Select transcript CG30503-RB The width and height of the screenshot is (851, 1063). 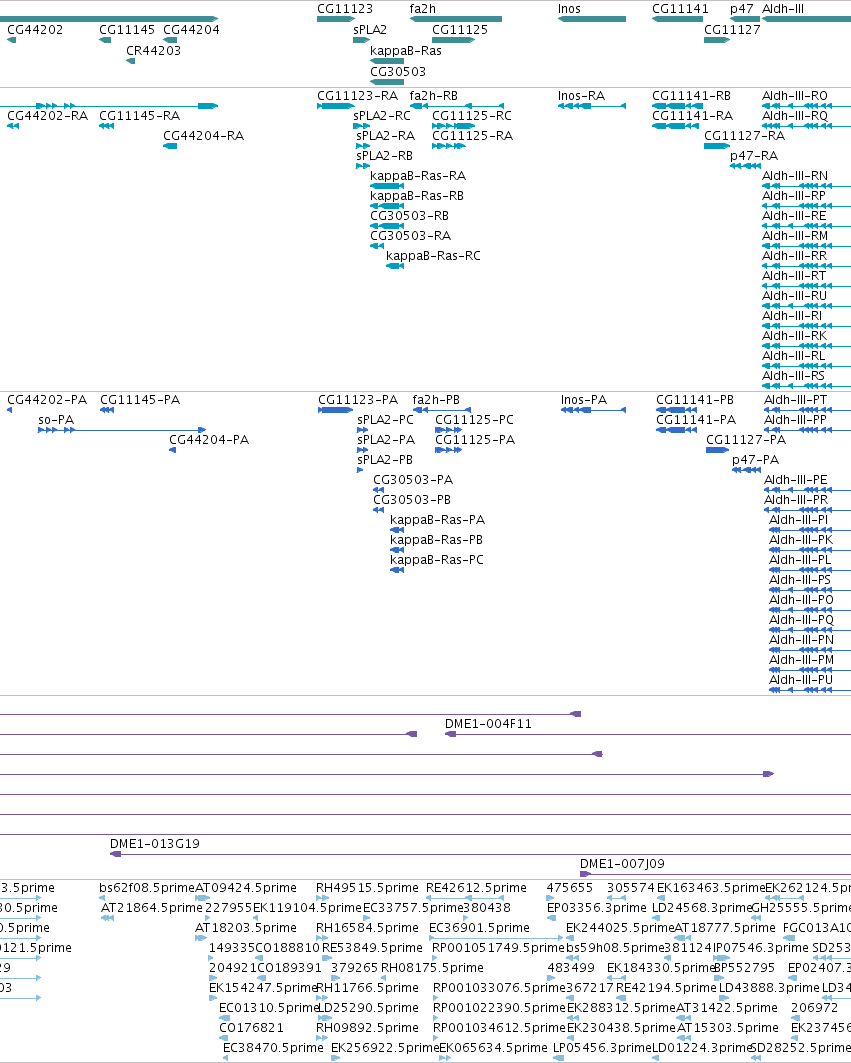click(410, 216)
